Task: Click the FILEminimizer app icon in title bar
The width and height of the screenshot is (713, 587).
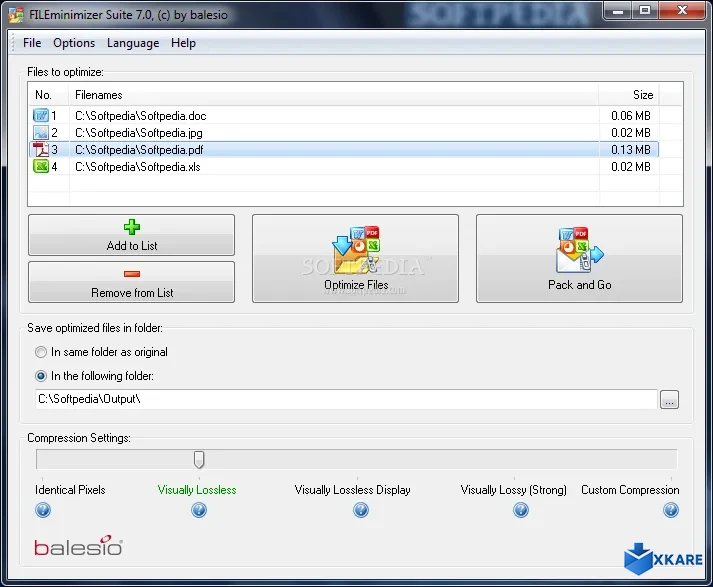Action: point(16,15)
